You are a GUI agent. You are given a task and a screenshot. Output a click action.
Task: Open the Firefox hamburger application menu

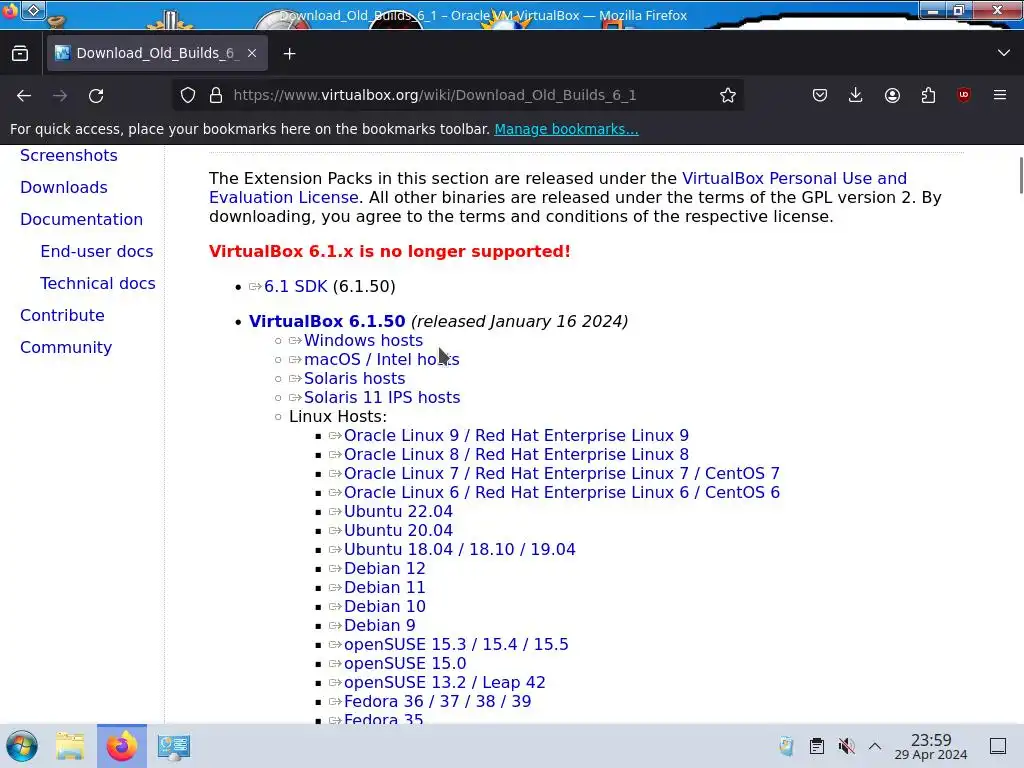click(1000, 95)
